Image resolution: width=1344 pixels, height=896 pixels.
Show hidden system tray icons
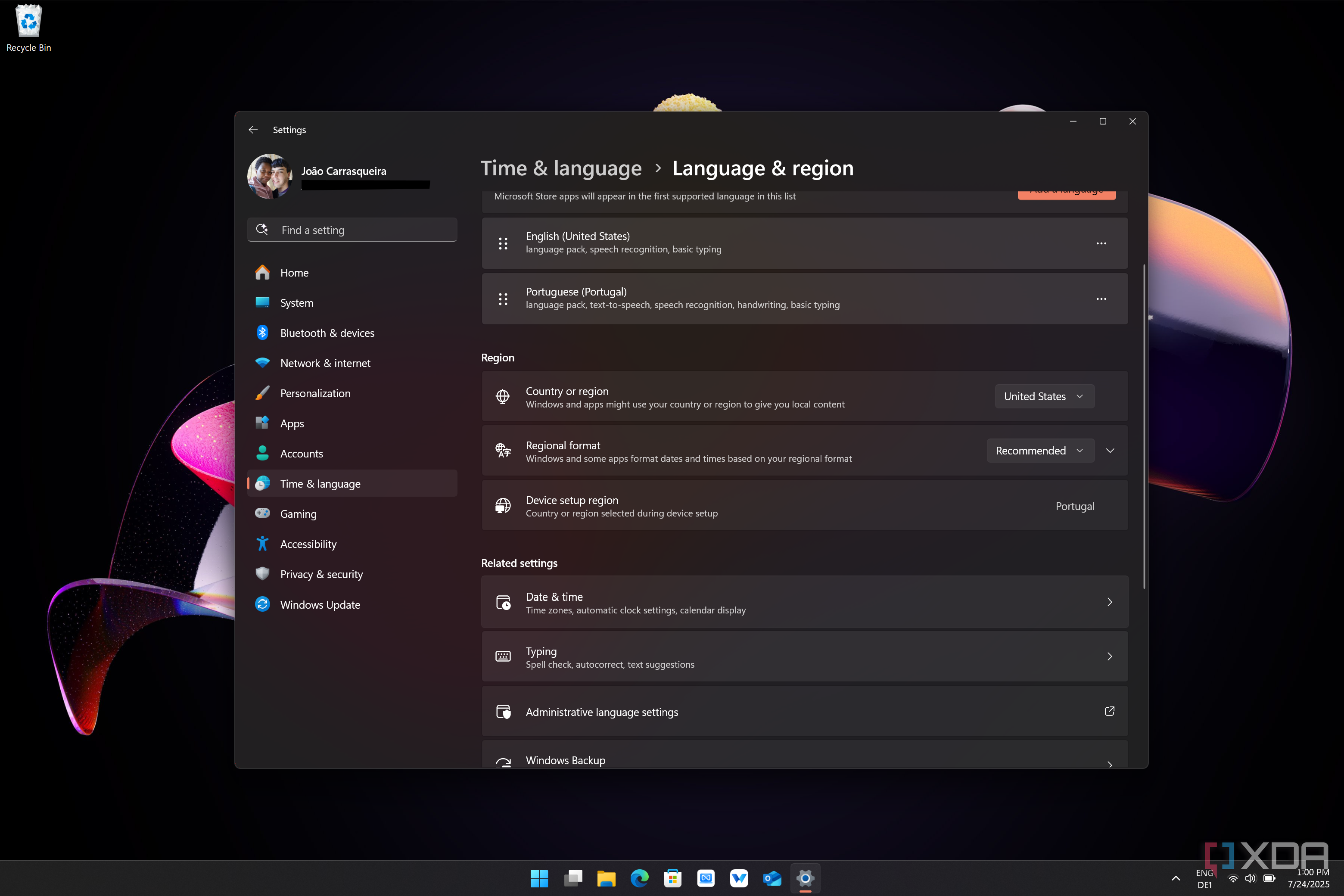click(1176, 878)
